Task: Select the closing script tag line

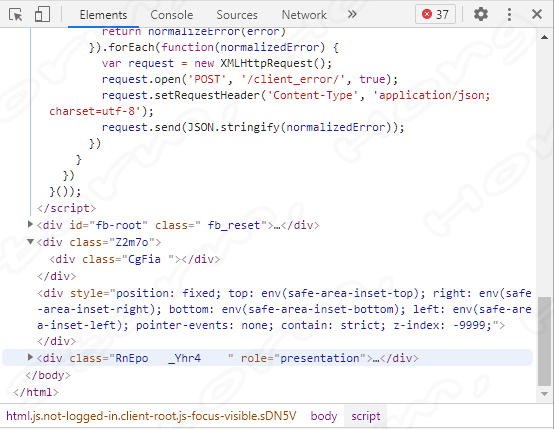Action: 66,208
